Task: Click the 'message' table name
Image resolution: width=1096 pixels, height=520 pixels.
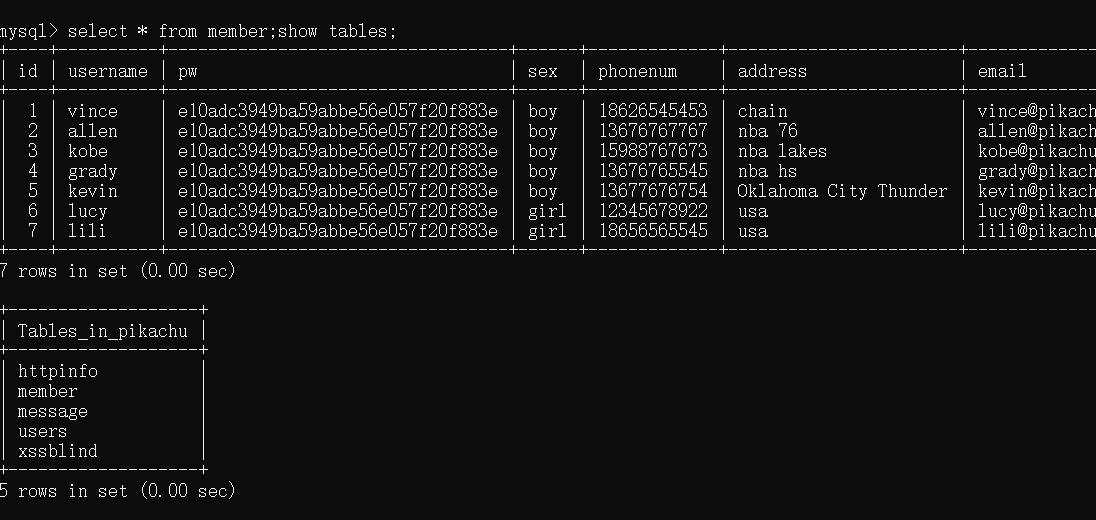Action: (52, 411)
